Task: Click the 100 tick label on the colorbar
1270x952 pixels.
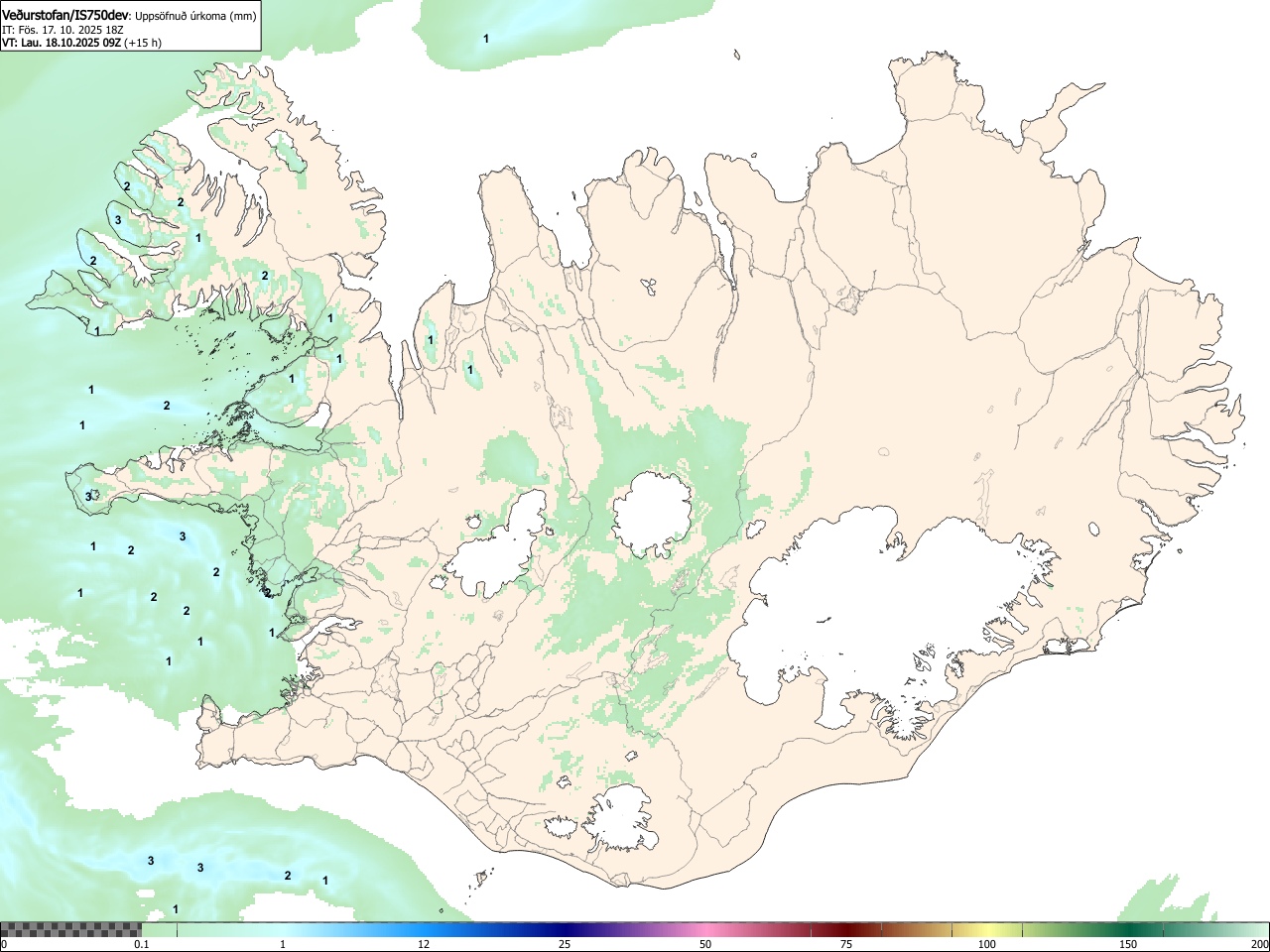Action: (x=987, y=944)
